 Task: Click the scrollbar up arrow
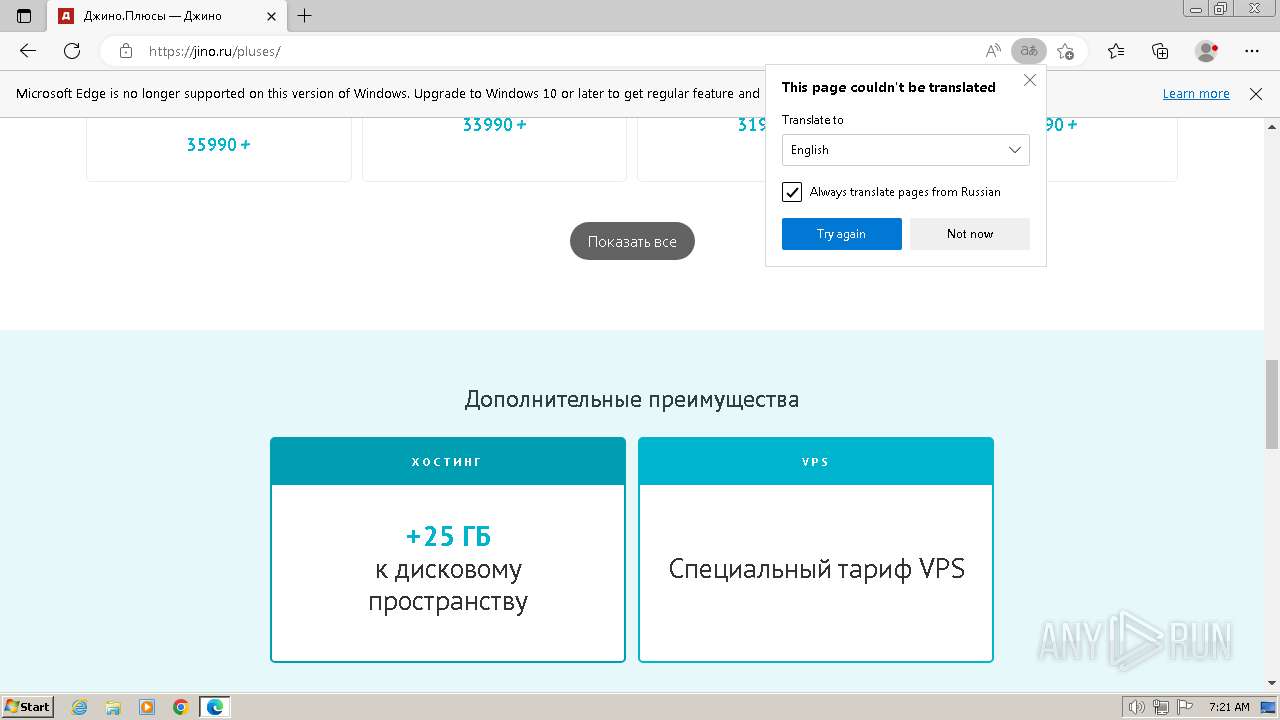[x=1272, y=126]
